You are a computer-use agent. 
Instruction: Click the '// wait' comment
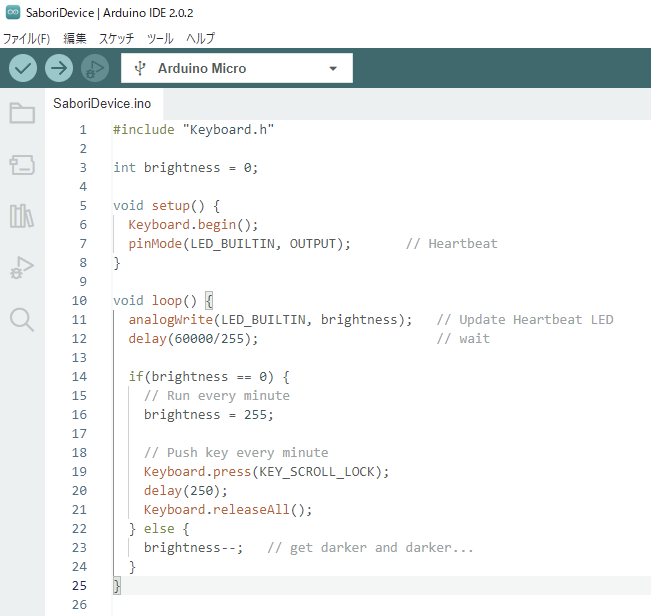(463, 339)
